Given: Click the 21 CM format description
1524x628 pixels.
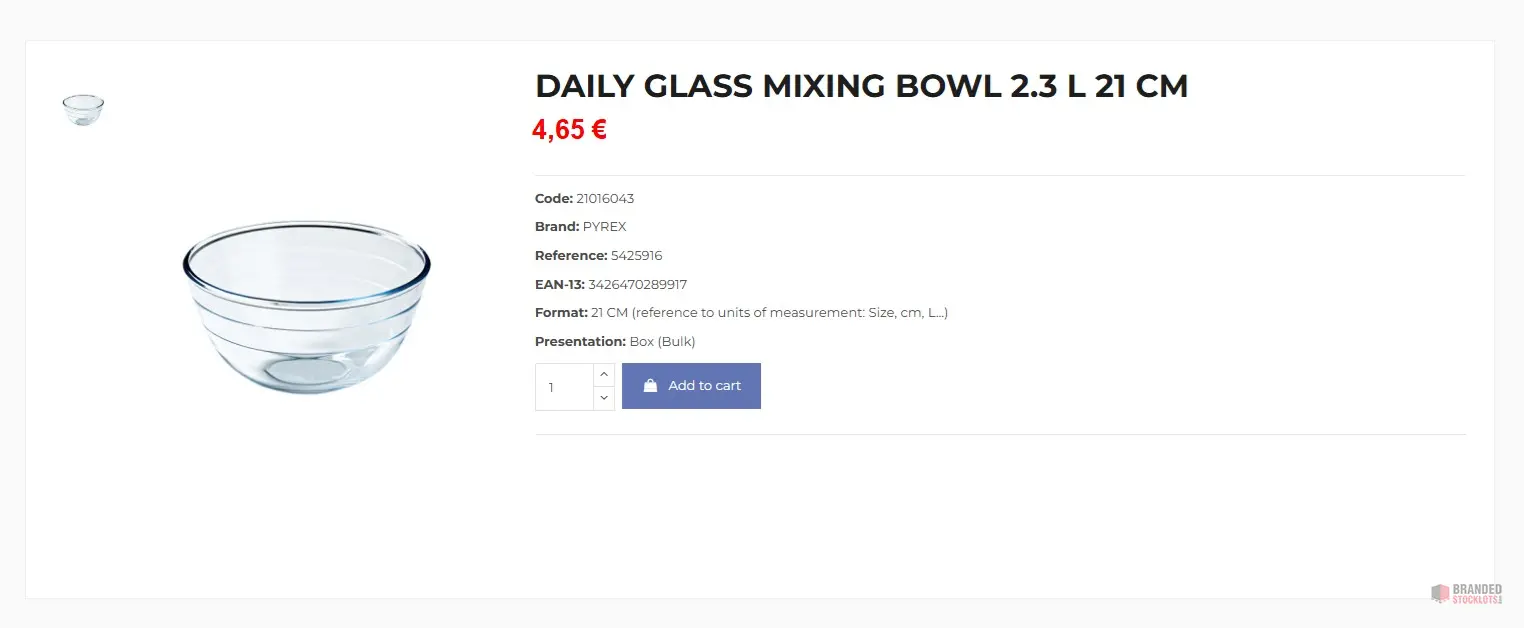Looking at the screenshot, I should tap(769, 313).
